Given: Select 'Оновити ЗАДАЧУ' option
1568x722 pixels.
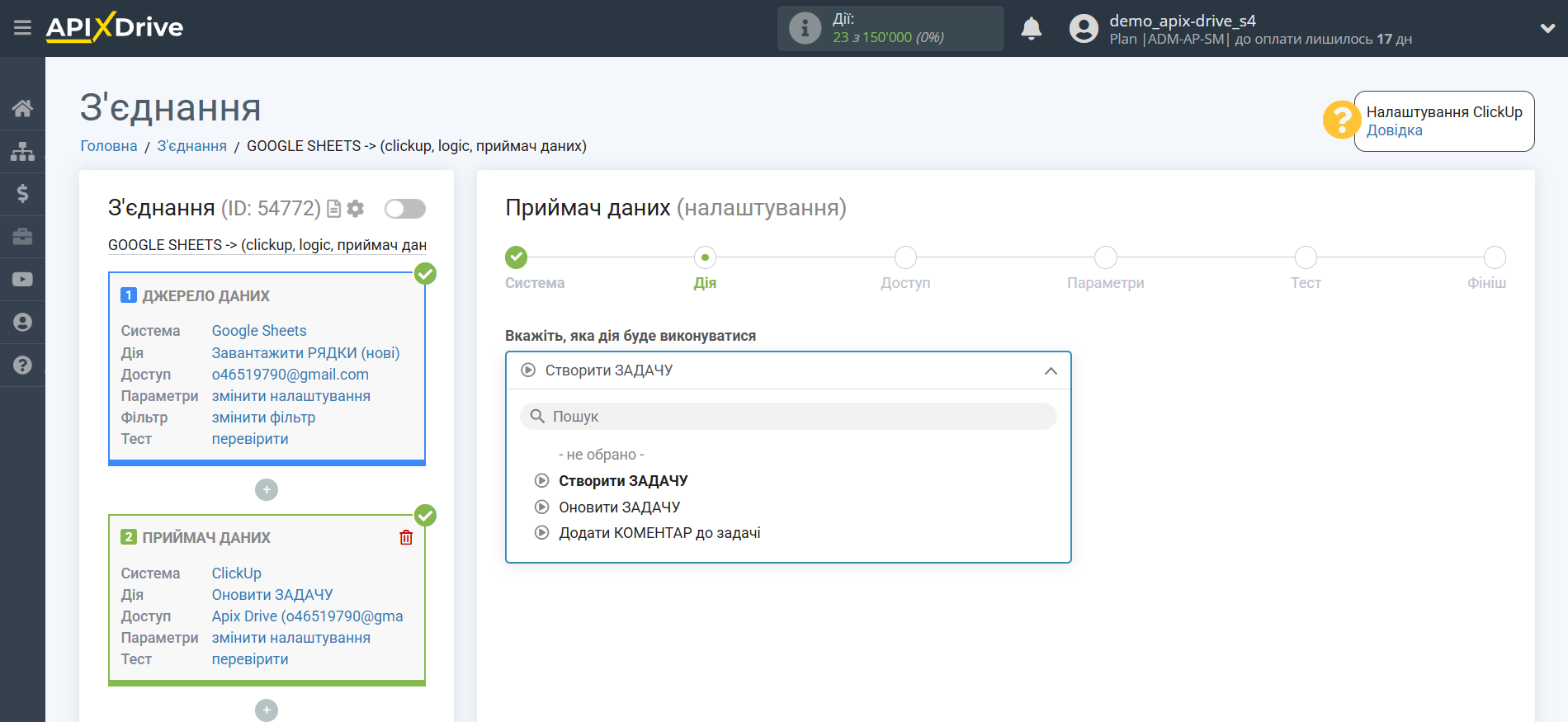Looking at the screenshot, I should [619, 507].
